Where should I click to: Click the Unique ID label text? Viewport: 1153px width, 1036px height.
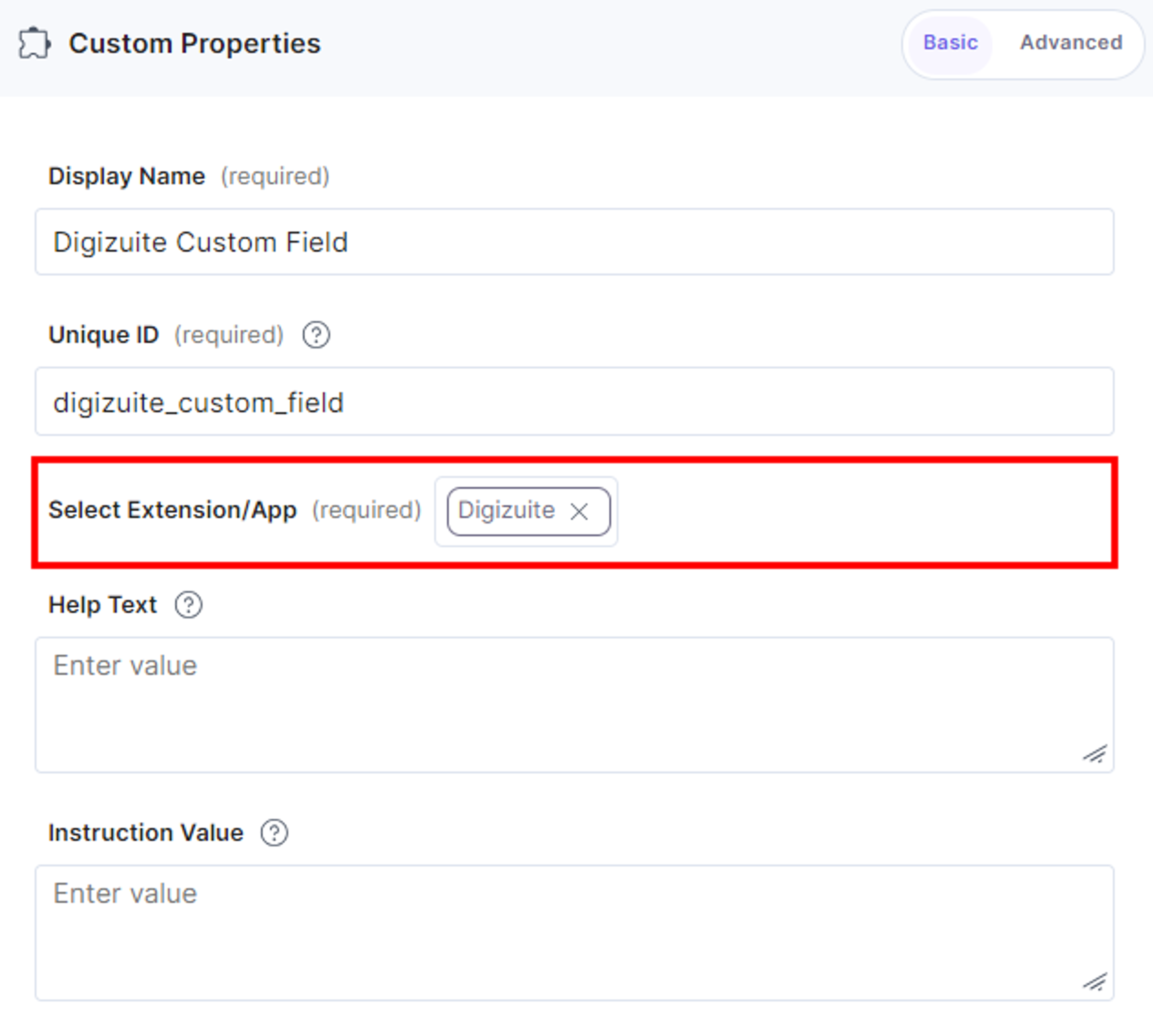pyautogui.click(x=103, y=335)
